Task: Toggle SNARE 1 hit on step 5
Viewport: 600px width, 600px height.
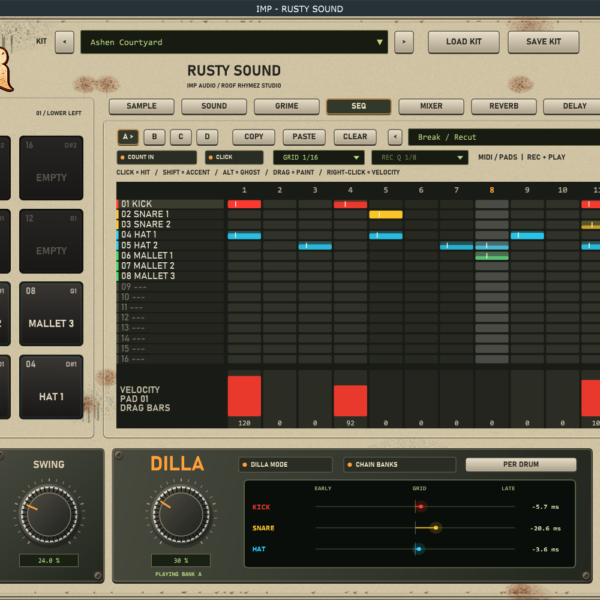Action: pyautogui.click(x=386, y=215)
